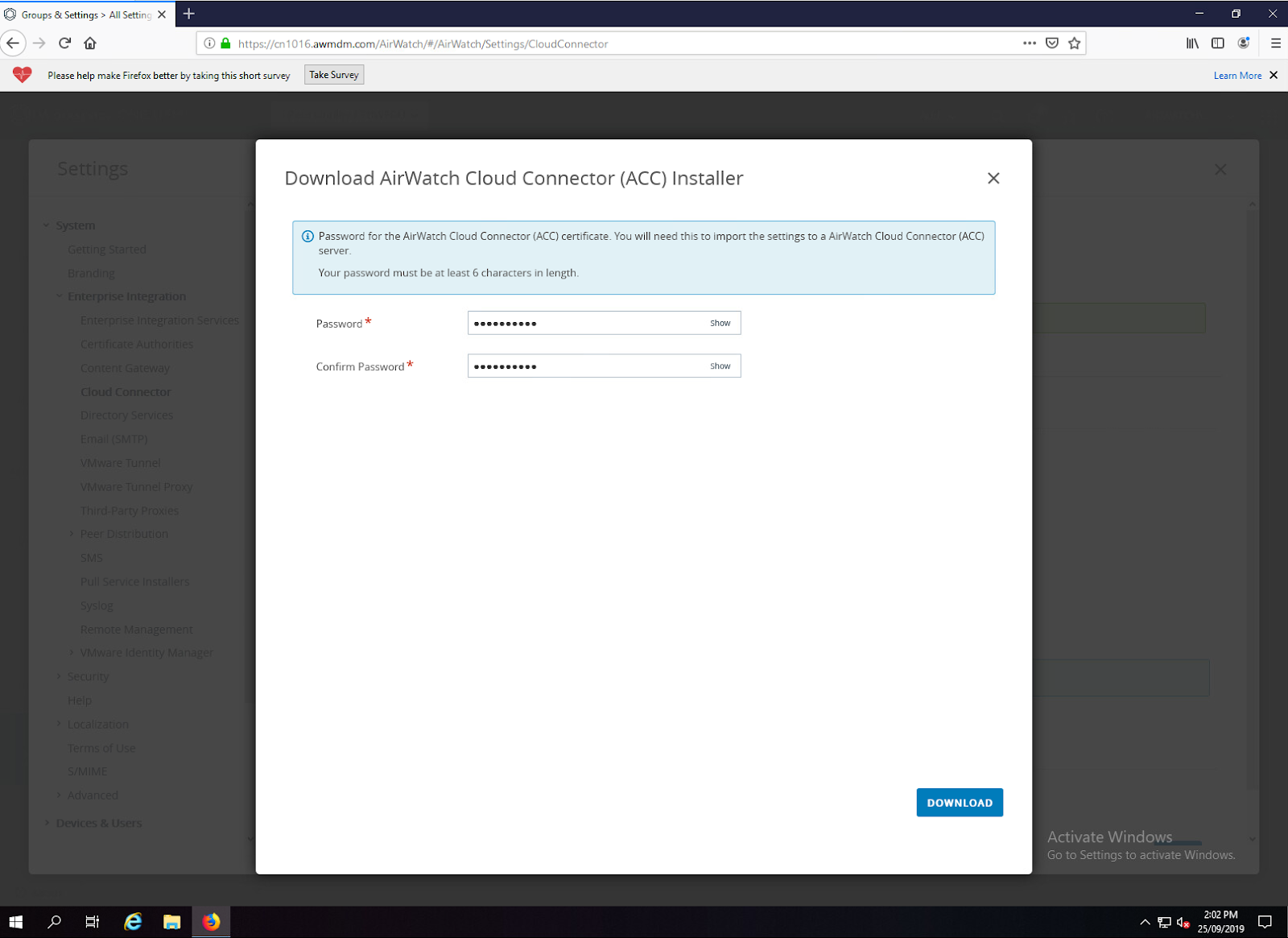Click the muted volume tray icon
This screenshot has height=938, width=1288.
pos(1183,923)
